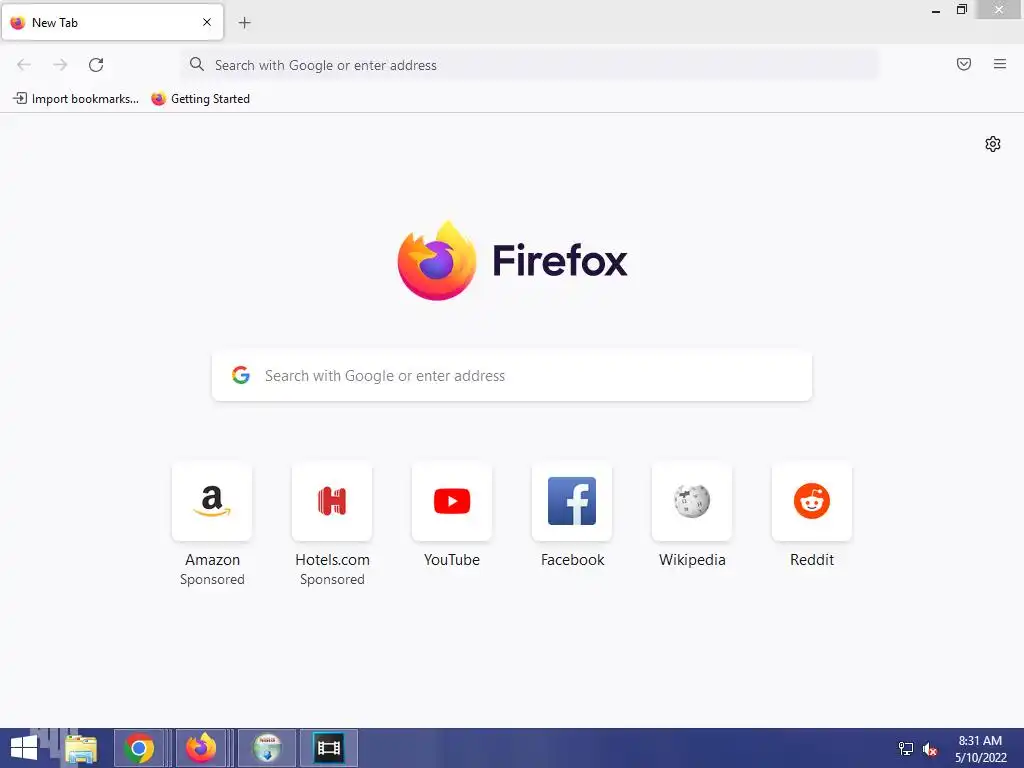Open the film strip app on taskbar
The image size is (1024, 768).
point(328,748)
